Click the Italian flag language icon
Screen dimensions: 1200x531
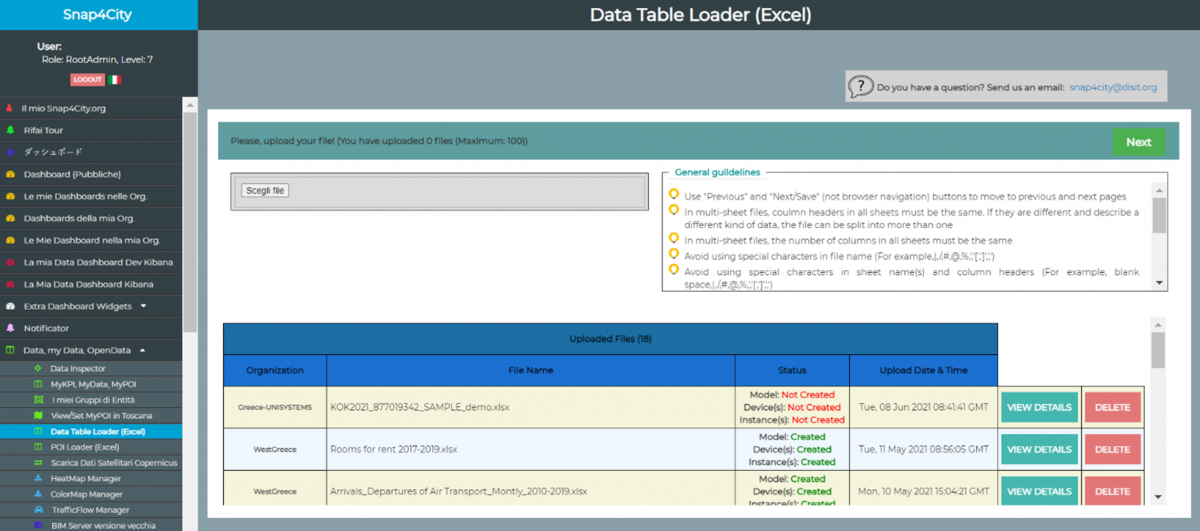(115, 79)
